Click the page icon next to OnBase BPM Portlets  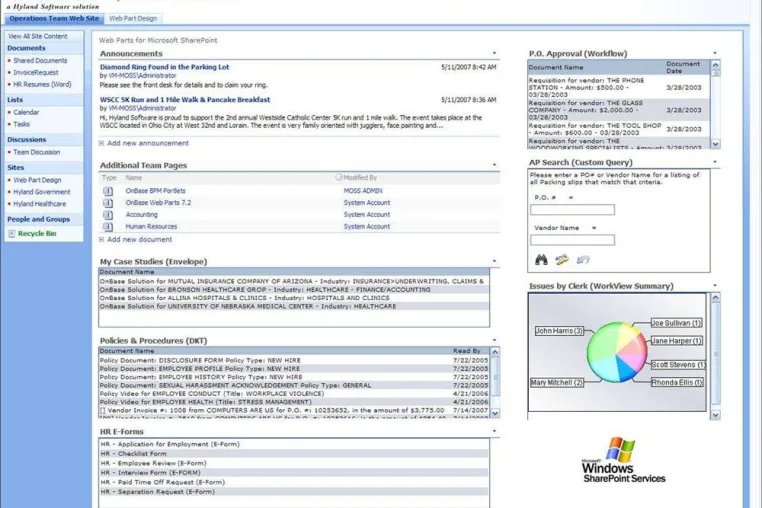pyautogui.click(x=108, y=191)
